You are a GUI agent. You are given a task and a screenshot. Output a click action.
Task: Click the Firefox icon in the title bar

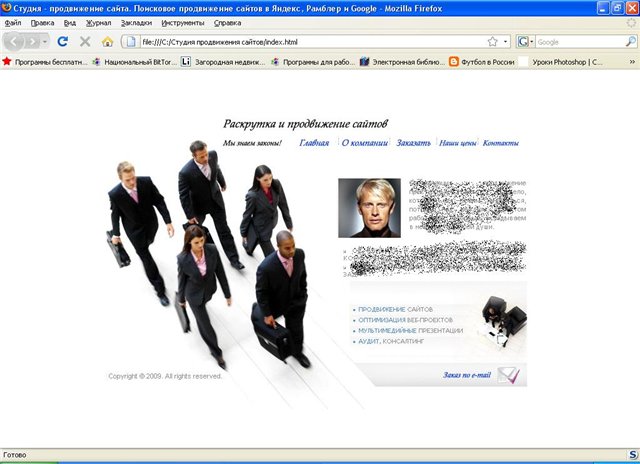click(6, 8)
